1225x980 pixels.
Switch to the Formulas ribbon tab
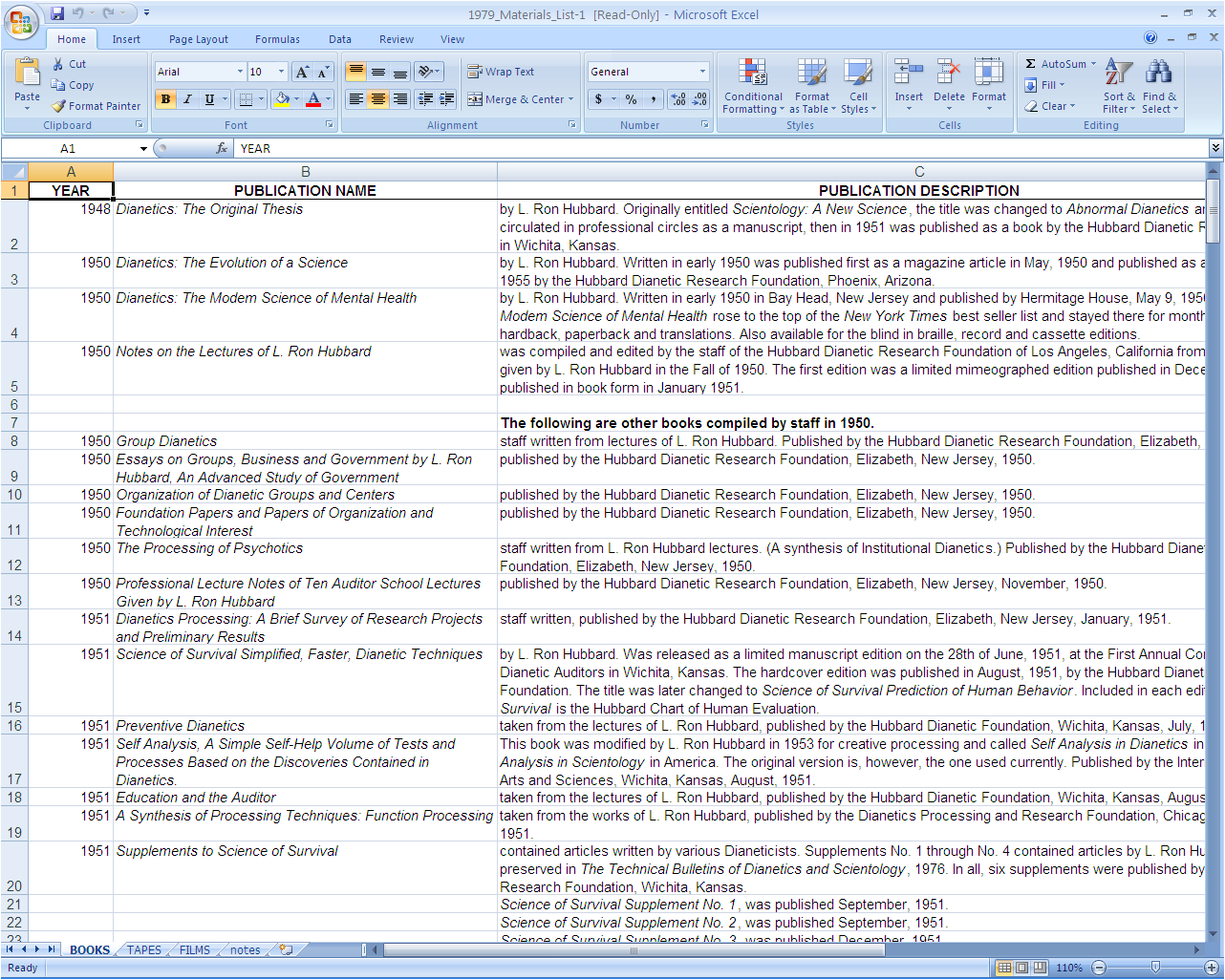click(x=277, y=39)
